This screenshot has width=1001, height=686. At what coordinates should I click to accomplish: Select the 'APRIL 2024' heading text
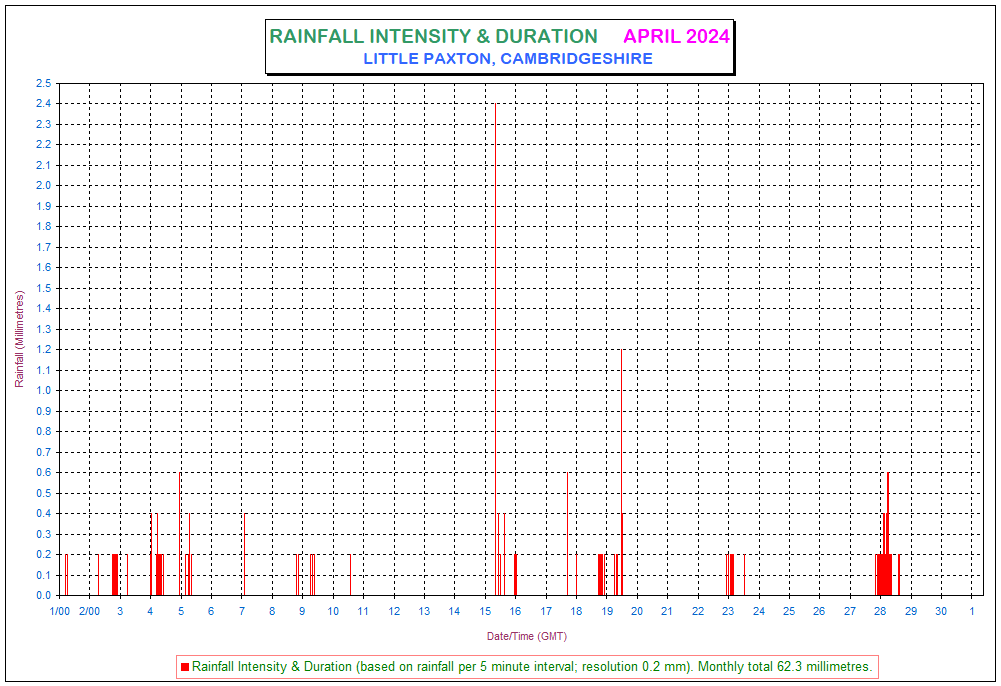pyautogui.click(x=676, y=36)
